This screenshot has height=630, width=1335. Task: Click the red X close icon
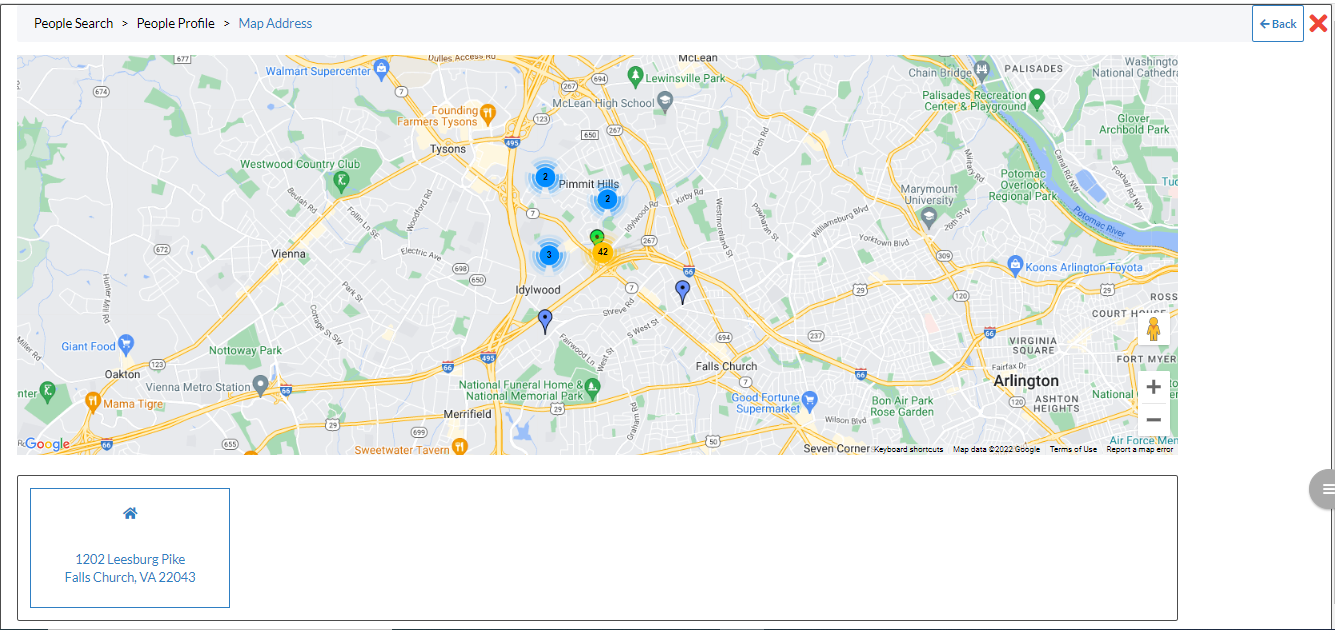[1318, 24]
